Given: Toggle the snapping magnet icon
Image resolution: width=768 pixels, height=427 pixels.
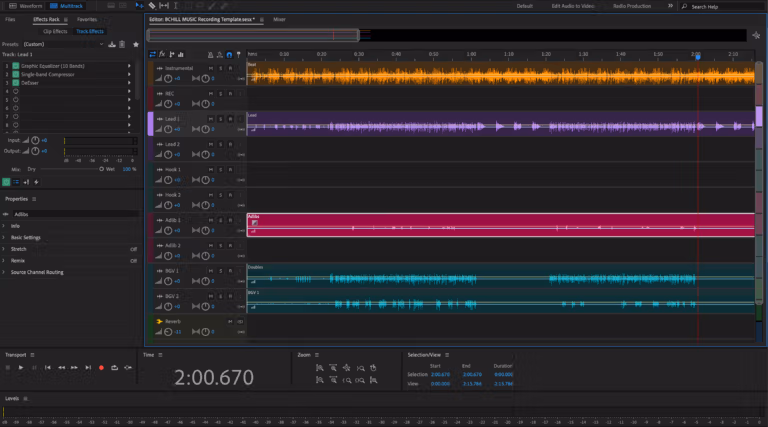Looking at the screenshot, I should point(229,54).
